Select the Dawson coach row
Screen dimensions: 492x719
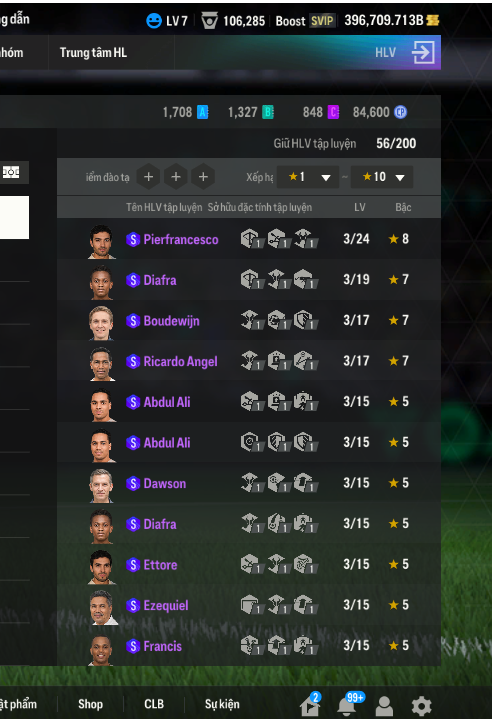pos(249,483)
